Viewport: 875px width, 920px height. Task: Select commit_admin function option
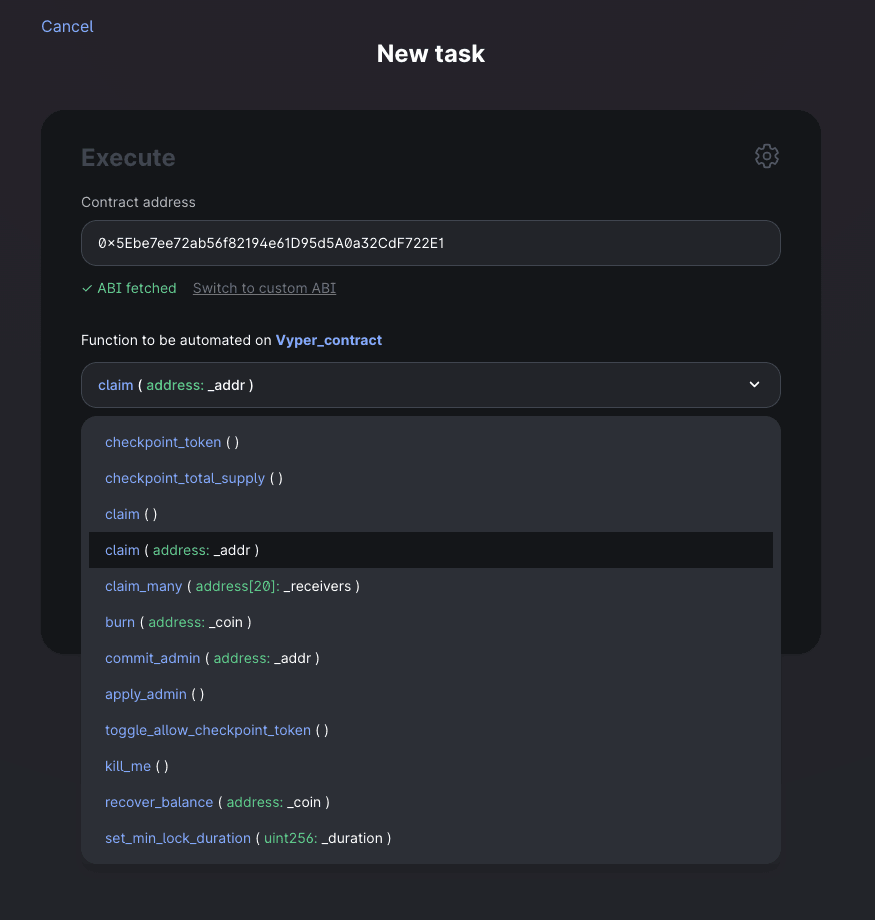(x=431, y=658)
